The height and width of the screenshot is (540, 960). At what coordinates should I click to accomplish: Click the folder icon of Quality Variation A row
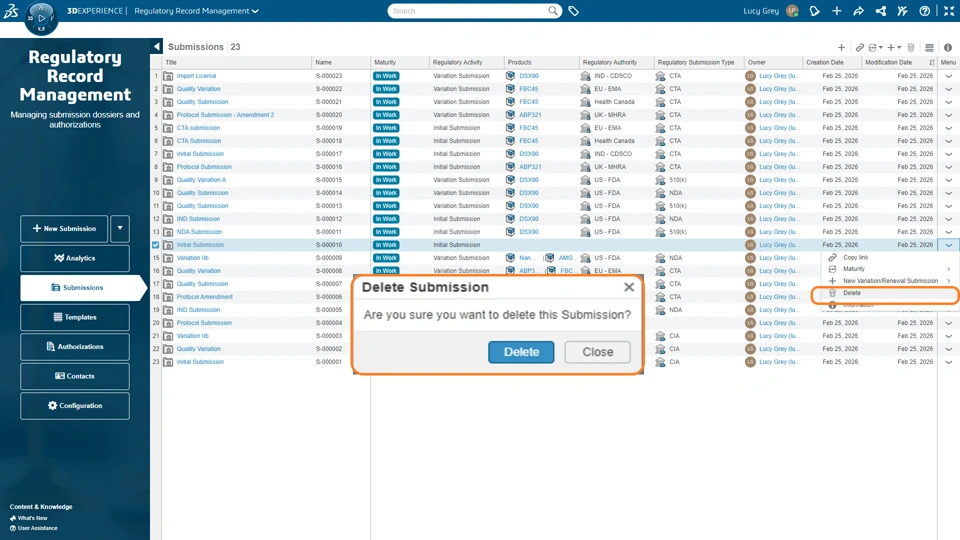click(168, 180)
